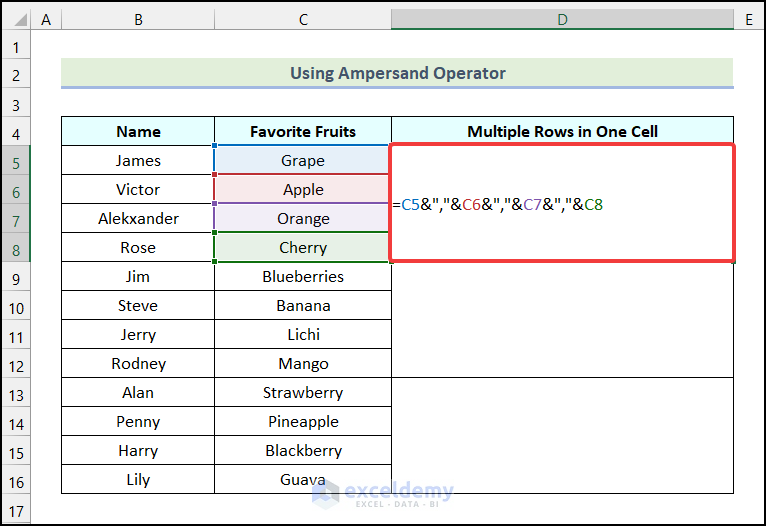The height and width of the screenshot is (526, 766).
Task: Click the cell containing 'Jim'
Action: pos(138,276)
